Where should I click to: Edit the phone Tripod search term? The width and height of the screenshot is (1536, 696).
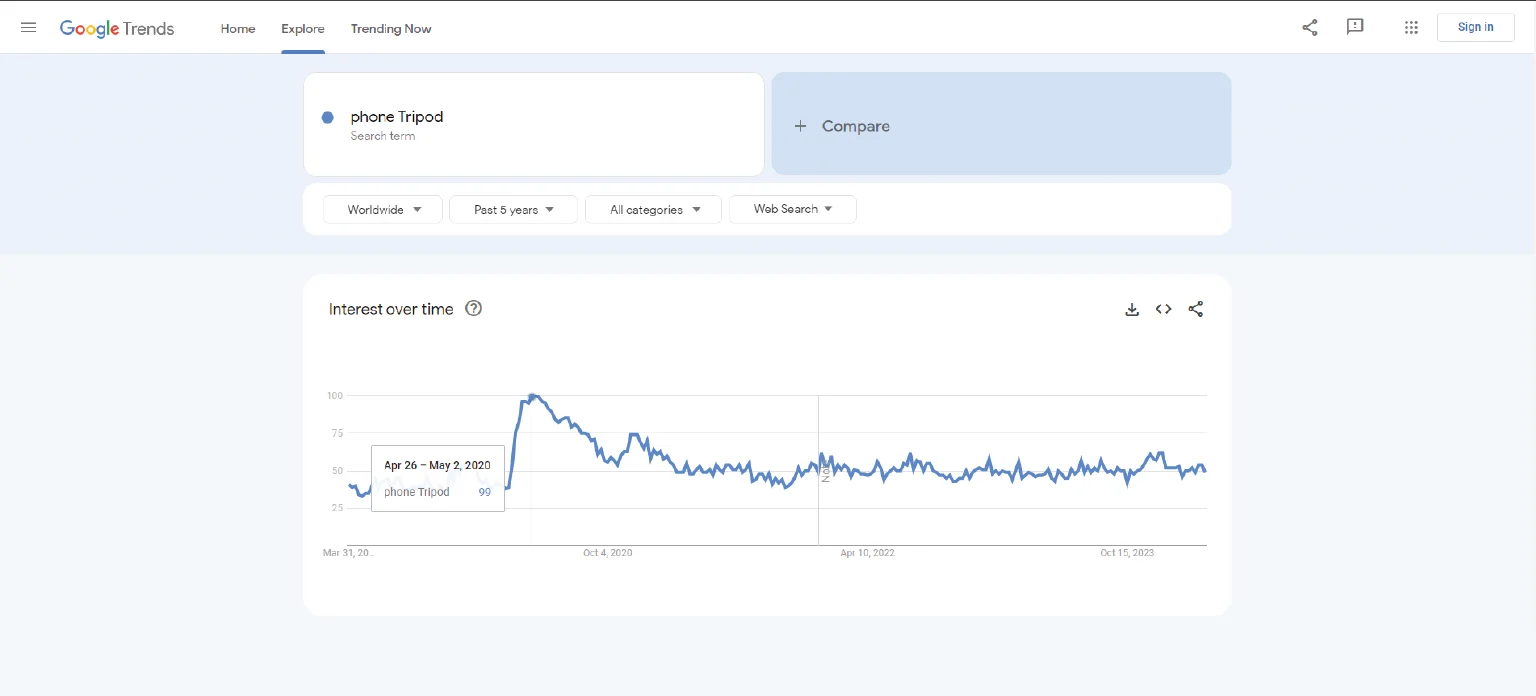click(397, 117)
